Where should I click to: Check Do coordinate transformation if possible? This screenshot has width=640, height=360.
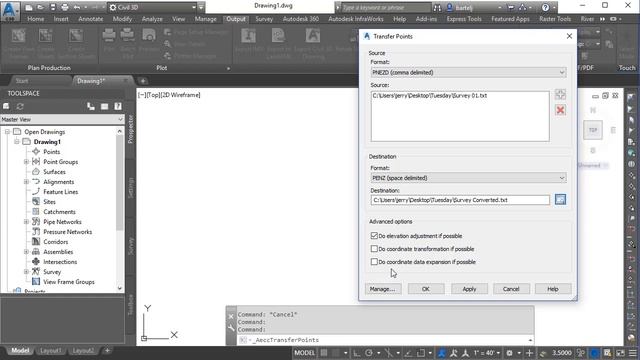coord(374,249)
